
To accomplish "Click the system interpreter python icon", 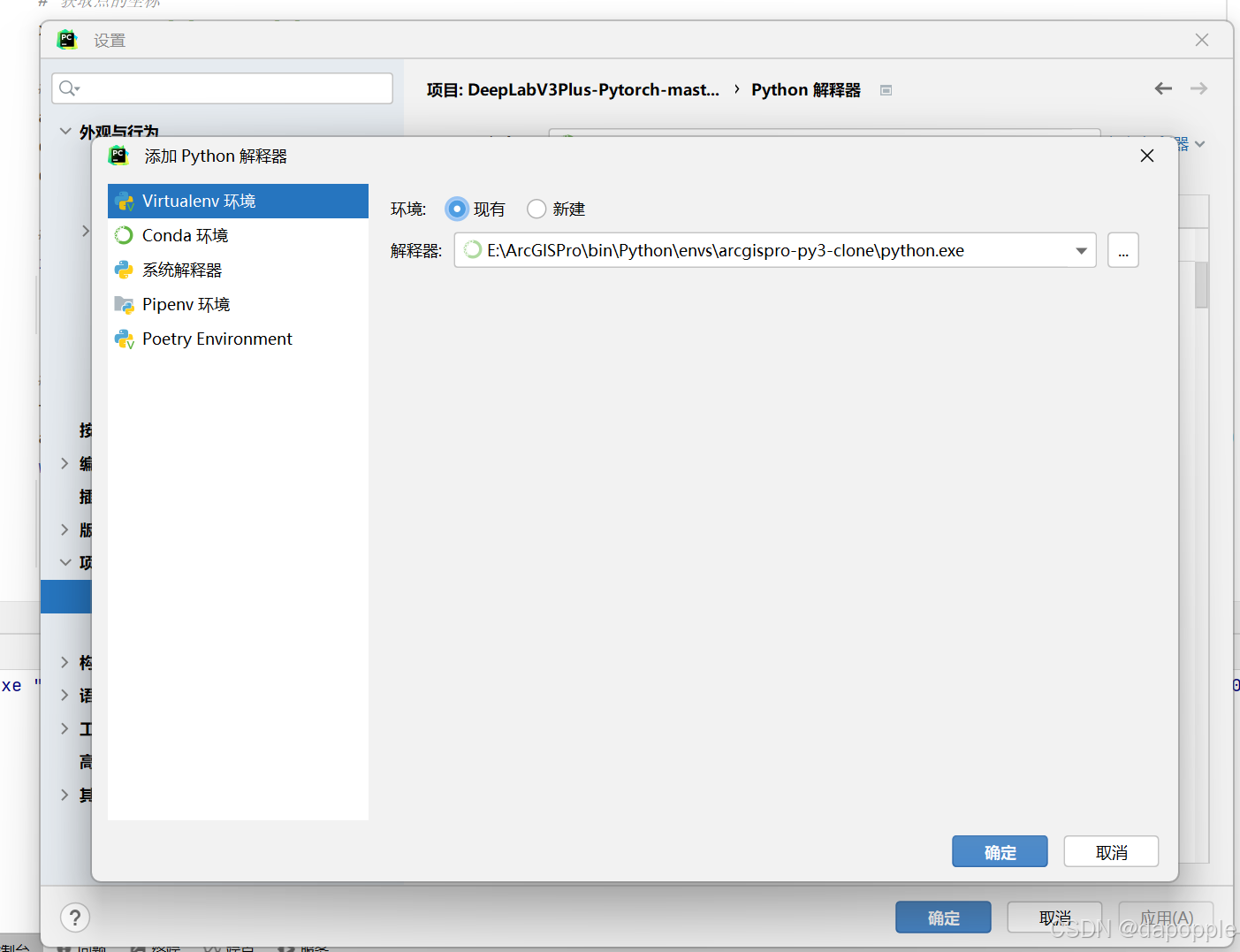I will [x=124, y=270].
